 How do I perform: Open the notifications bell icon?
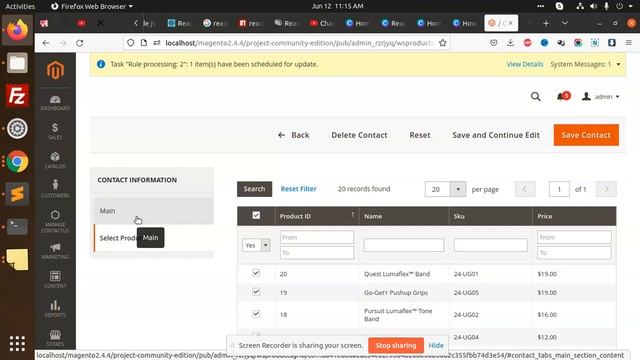561,97
